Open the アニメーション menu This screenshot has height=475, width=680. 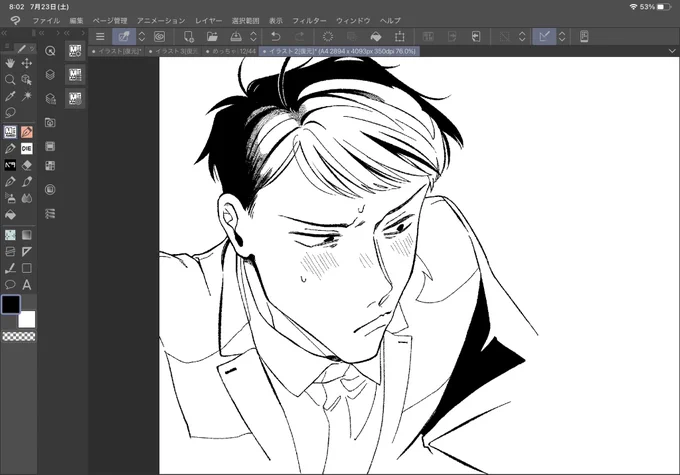click(x=161, y=20)
